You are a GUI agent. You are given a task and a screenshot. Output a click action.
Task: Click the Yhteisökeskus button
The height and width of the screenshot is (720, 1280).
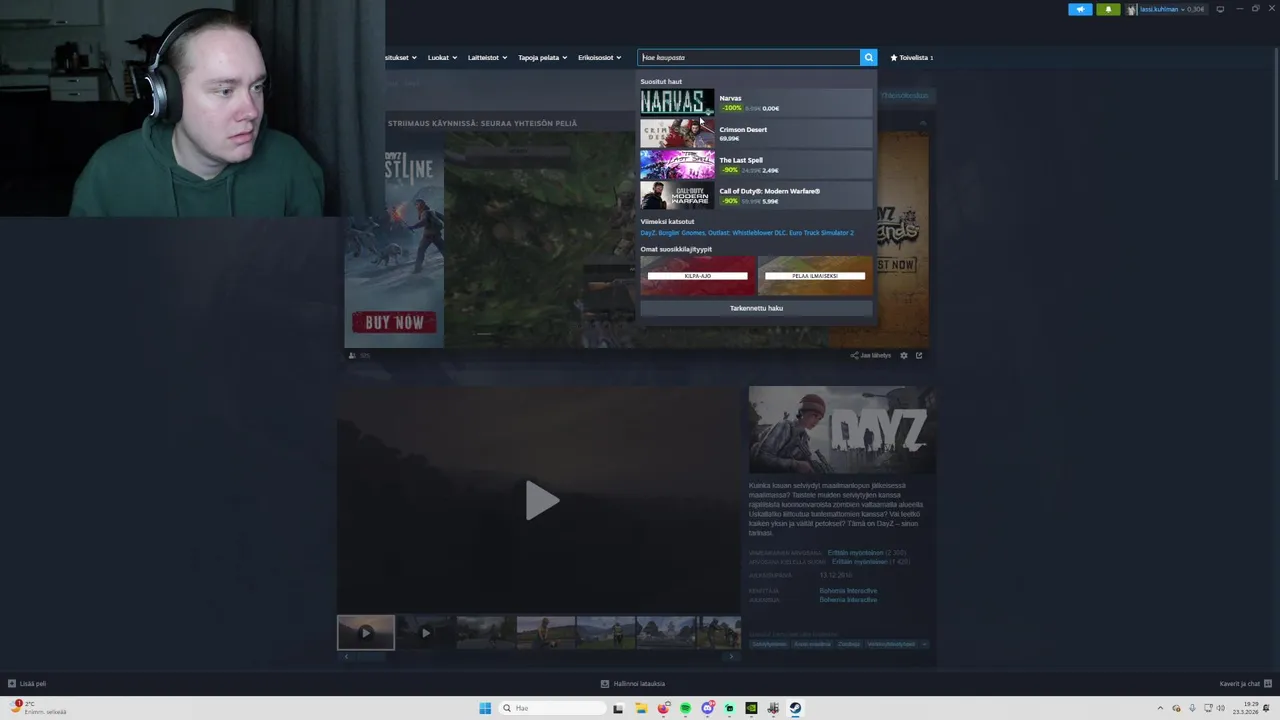tap(905, 96)
